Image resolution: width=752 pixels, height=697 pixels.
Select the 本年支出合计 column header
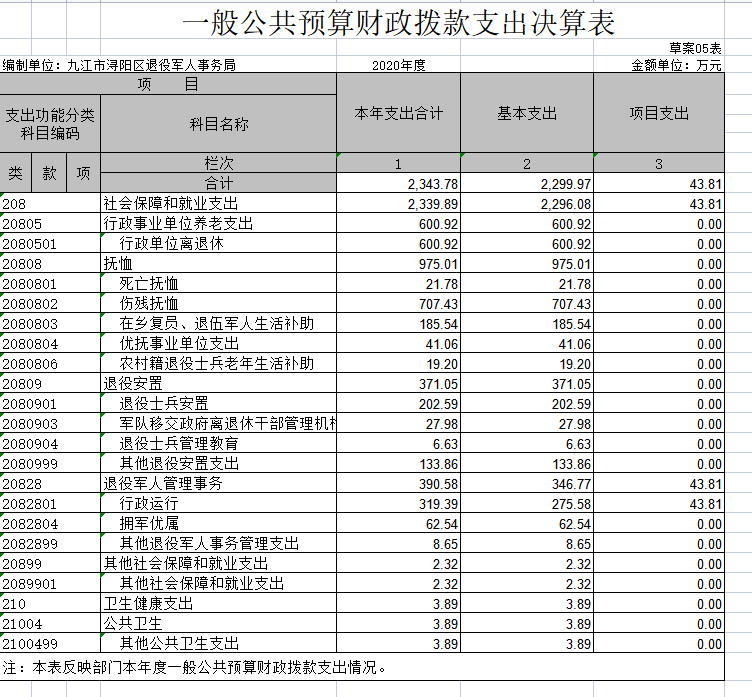pos(398,114)
